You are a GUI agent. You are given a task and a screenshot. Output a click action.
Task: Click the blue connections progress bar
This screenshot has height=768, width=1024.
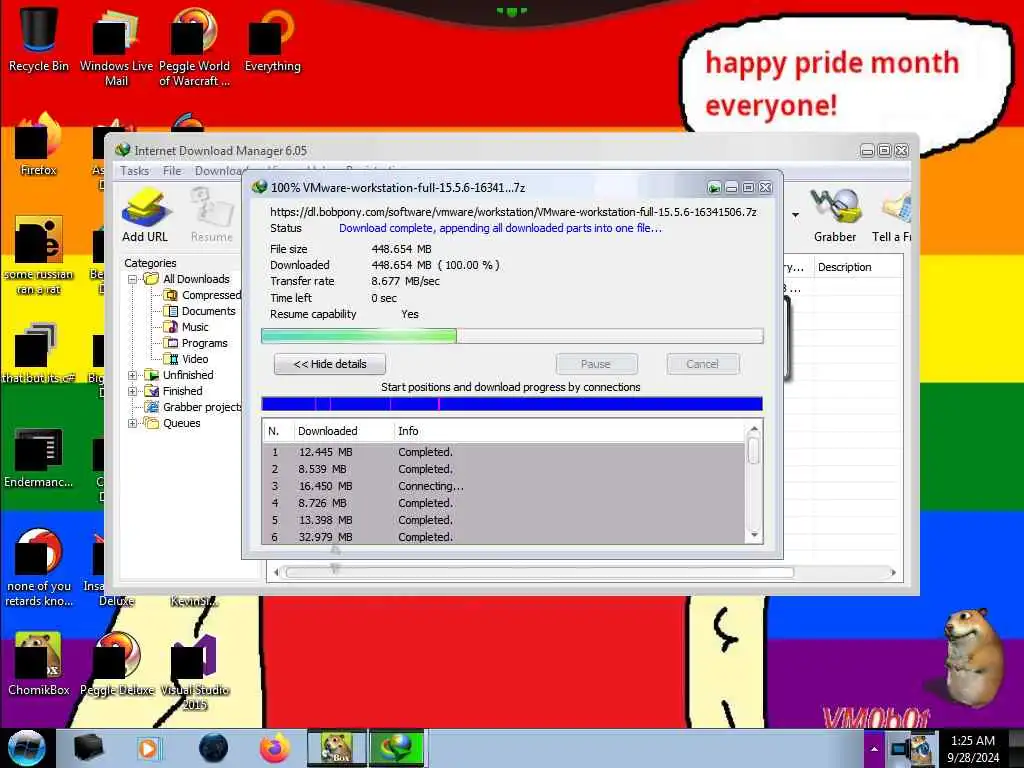click(512, 404)
